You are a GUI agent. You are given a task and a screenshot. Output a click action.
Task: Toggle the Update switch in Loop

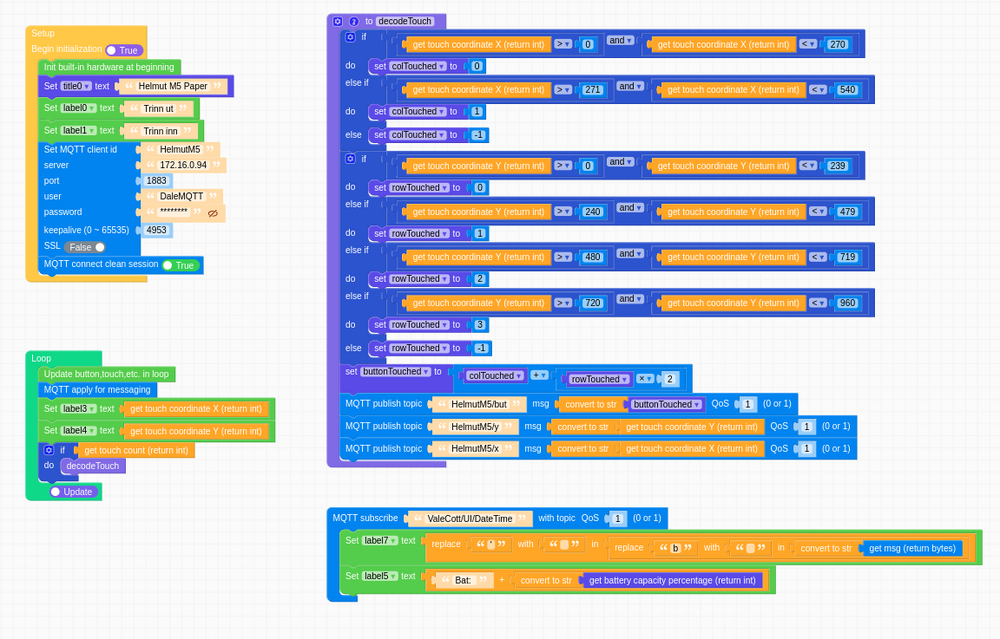pos(71,491)
